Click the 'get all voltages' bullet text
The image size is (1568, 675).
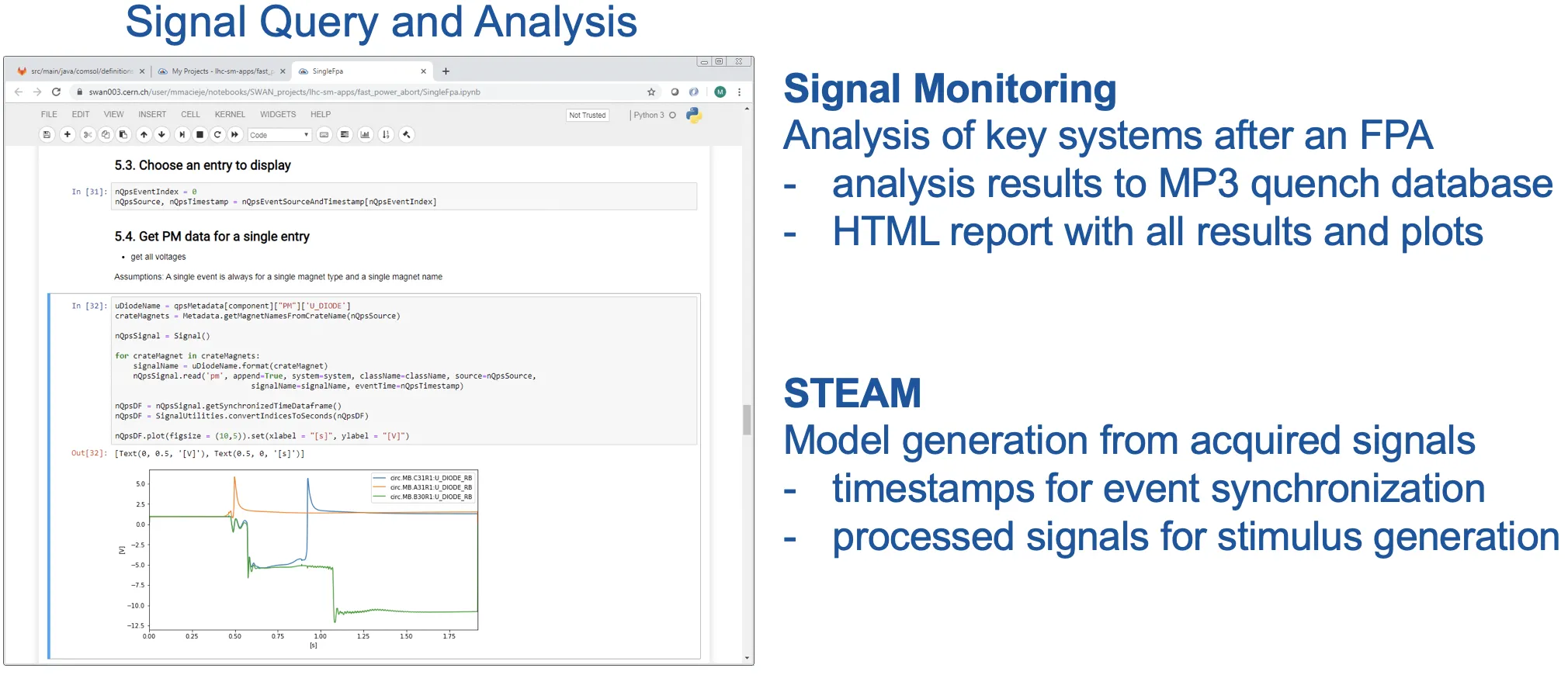[x=158, y=257]
